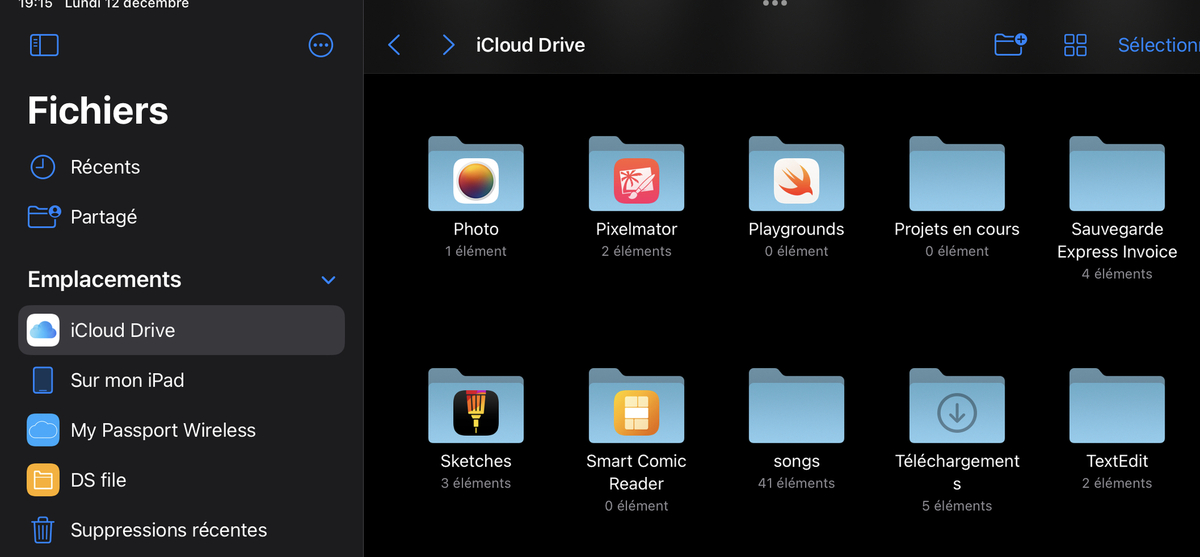Open the TextEdit folder

1117,406
